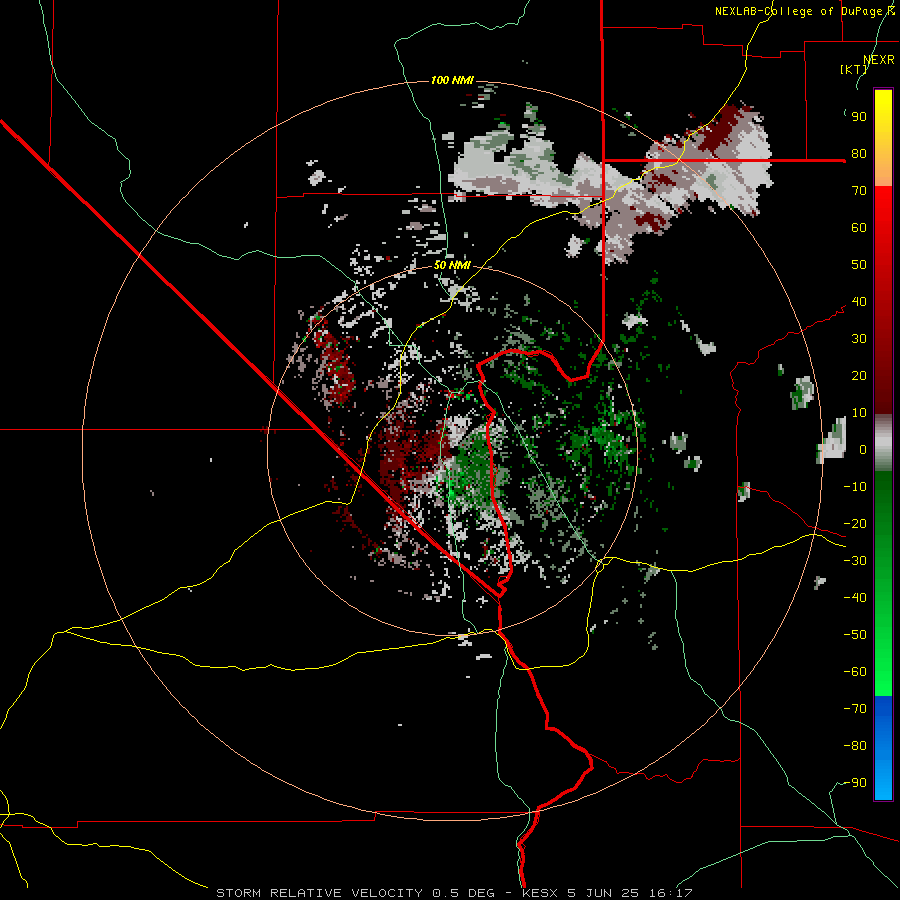900x900 pixels.
Task: Click the "NEXLAB-College of DuPage" header text
Action: (x=801, y=11)
